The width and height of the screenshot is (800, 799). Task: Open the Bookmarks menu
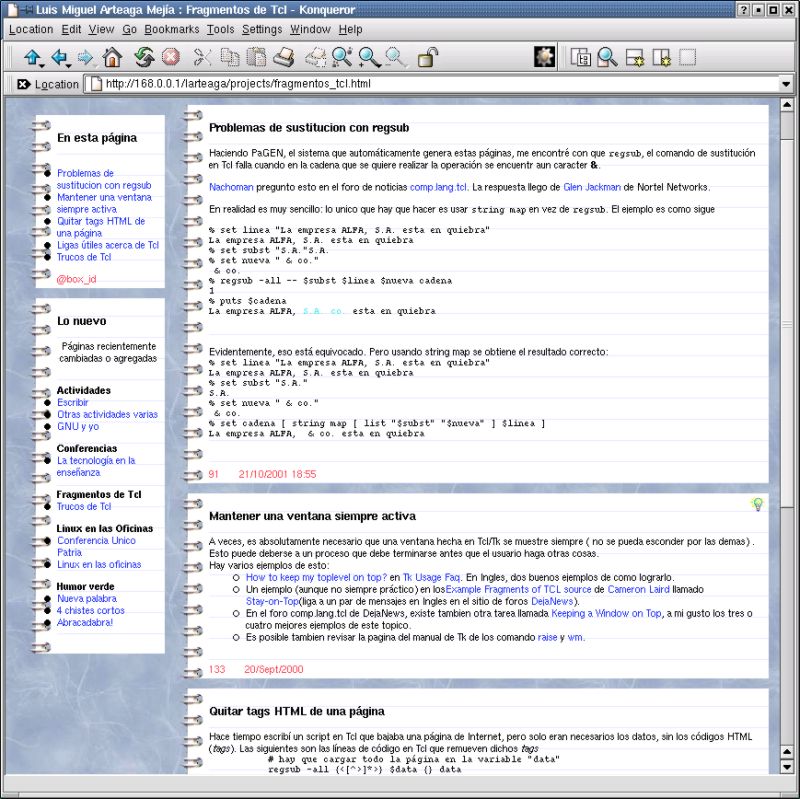pyautogui.click(x=172, y=30)
